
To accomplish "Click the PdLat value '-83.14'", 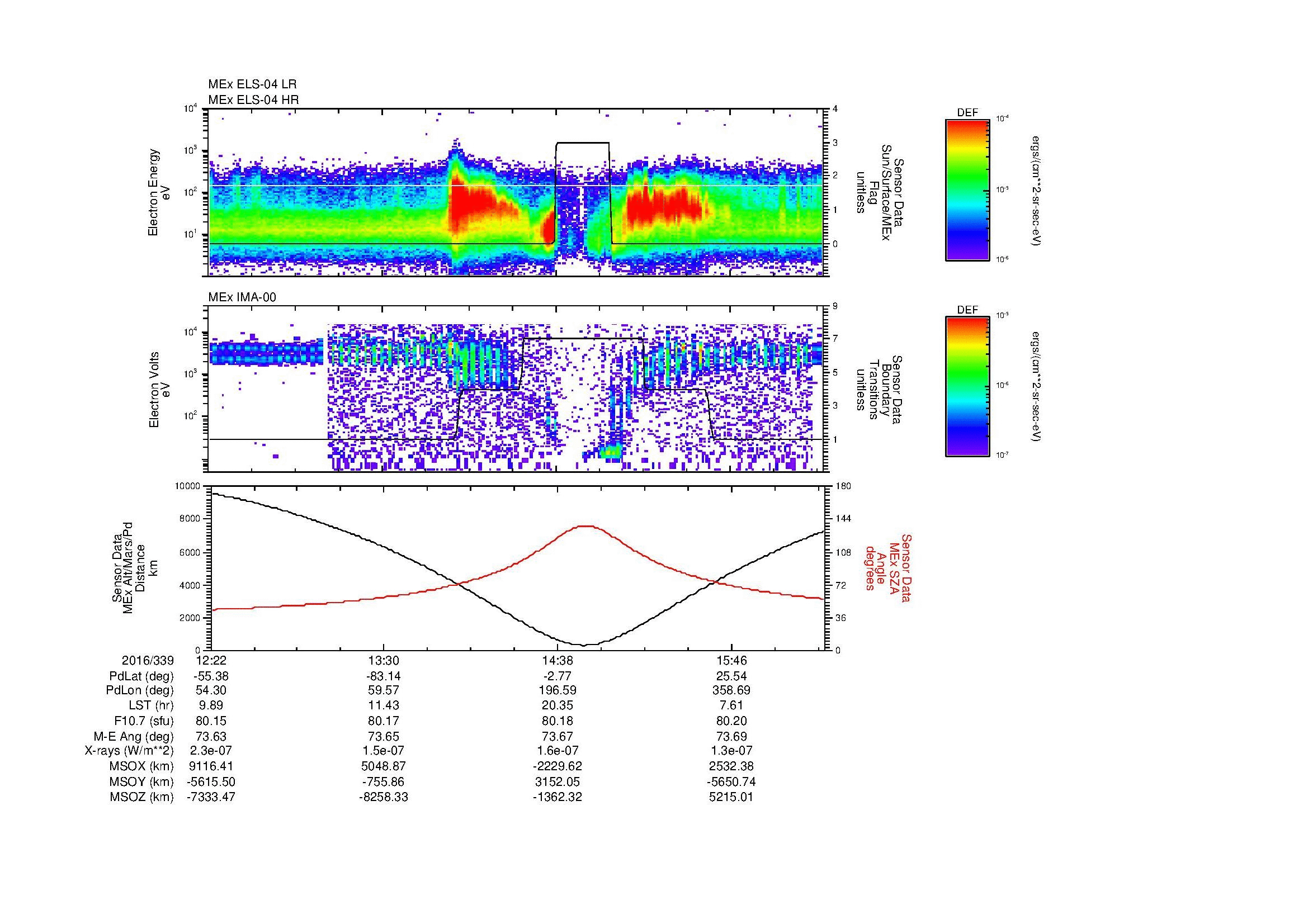I will tap(384, 676).
